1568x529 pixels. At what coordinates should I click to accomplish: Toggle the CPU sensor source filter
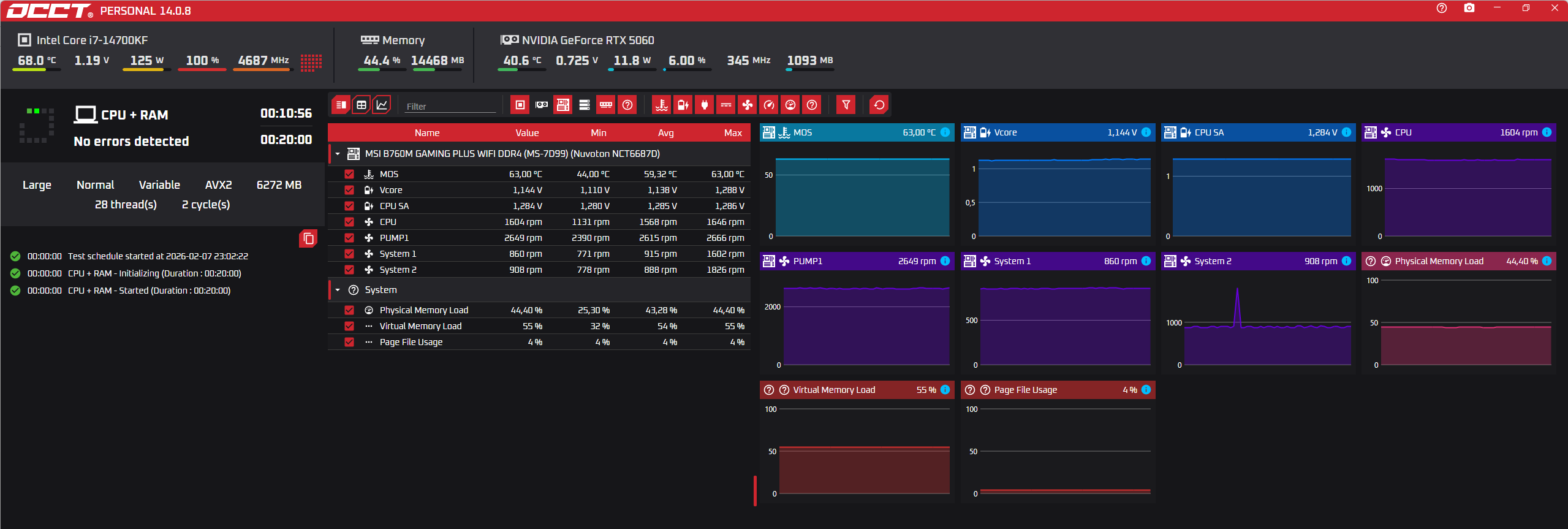(x=520, y=105)
